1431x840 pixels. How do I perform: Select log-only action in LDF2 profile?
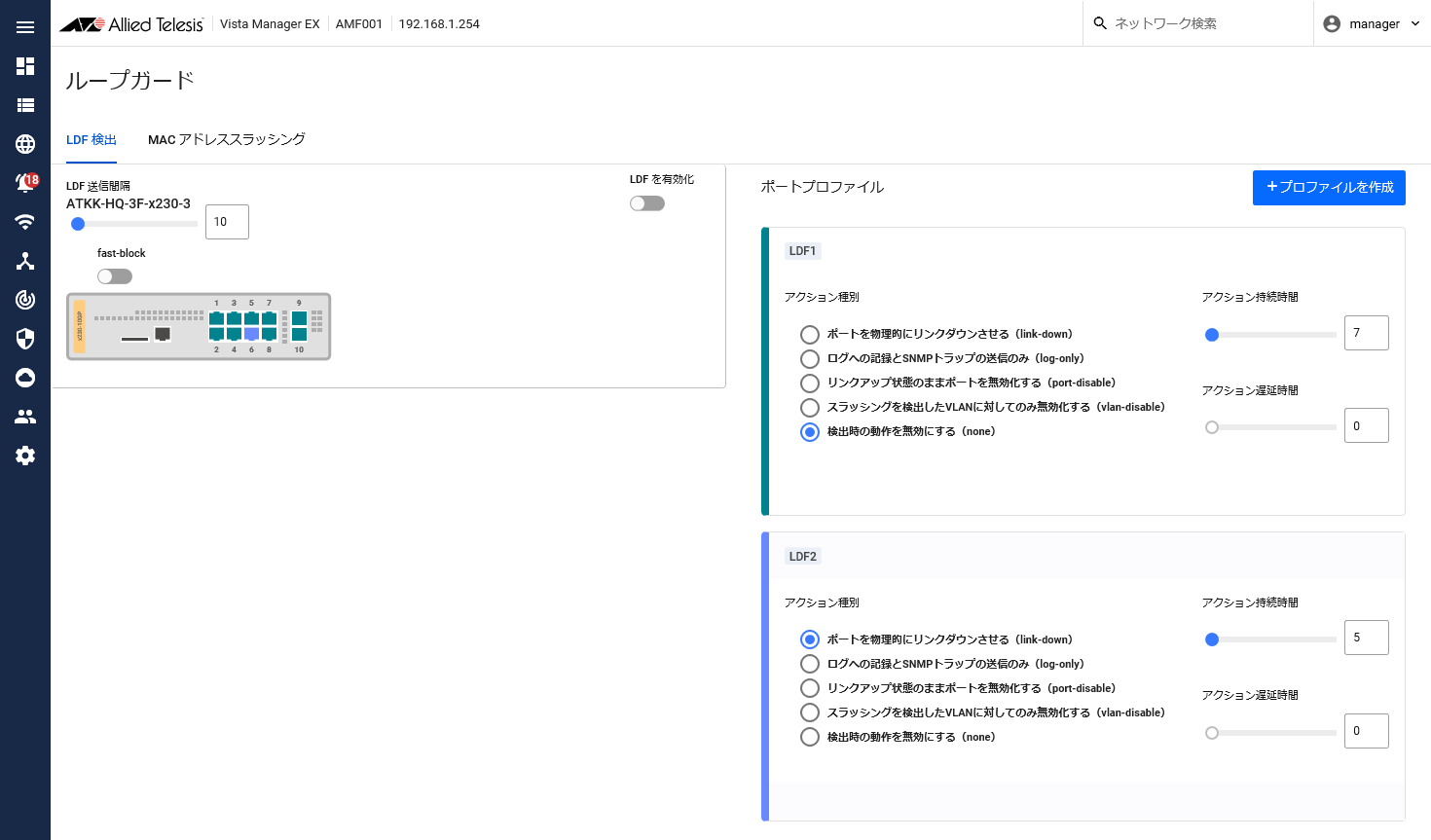tap(810, 664)
